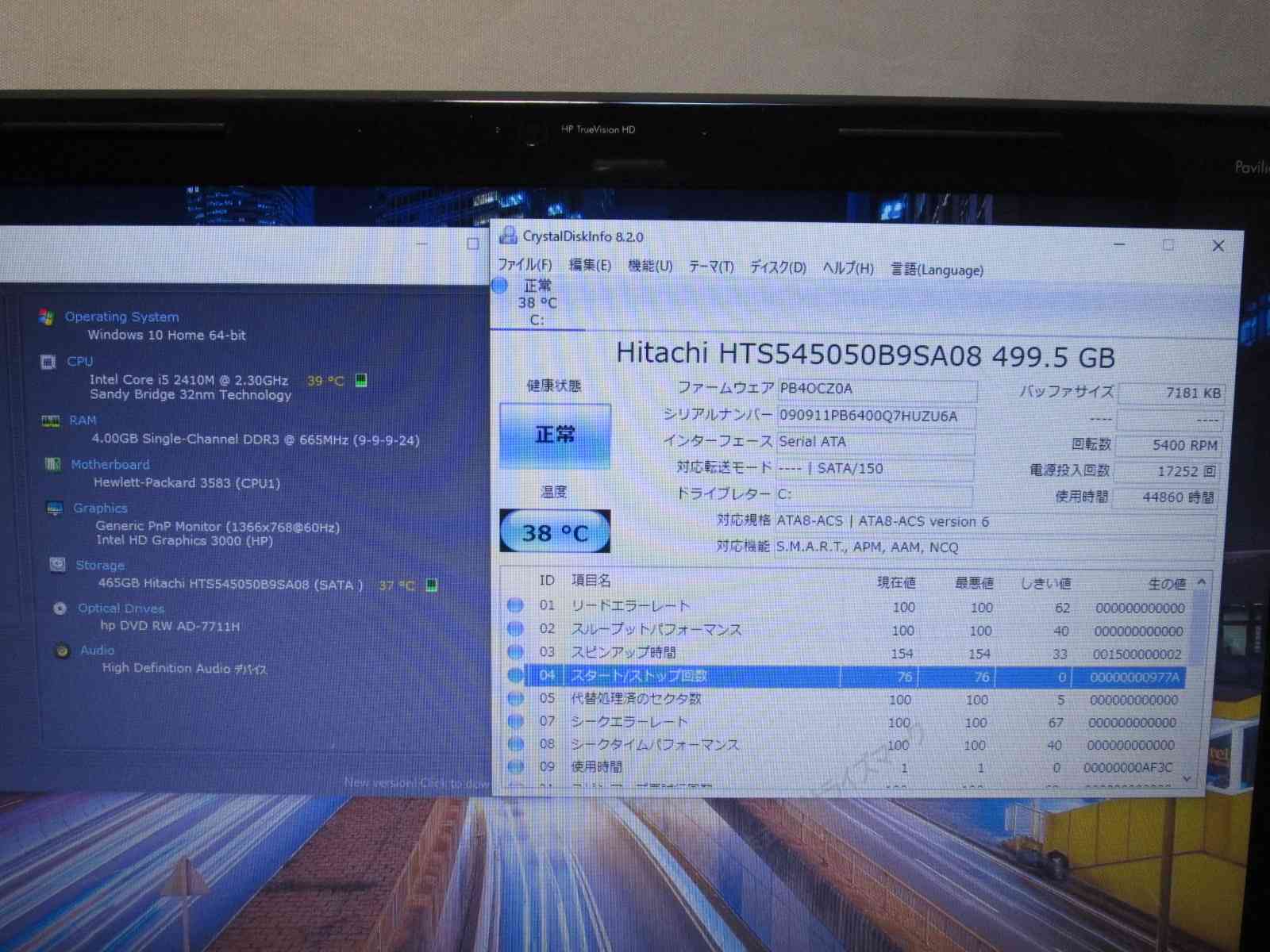Open the 機能(U) menu

click(649, 267)
